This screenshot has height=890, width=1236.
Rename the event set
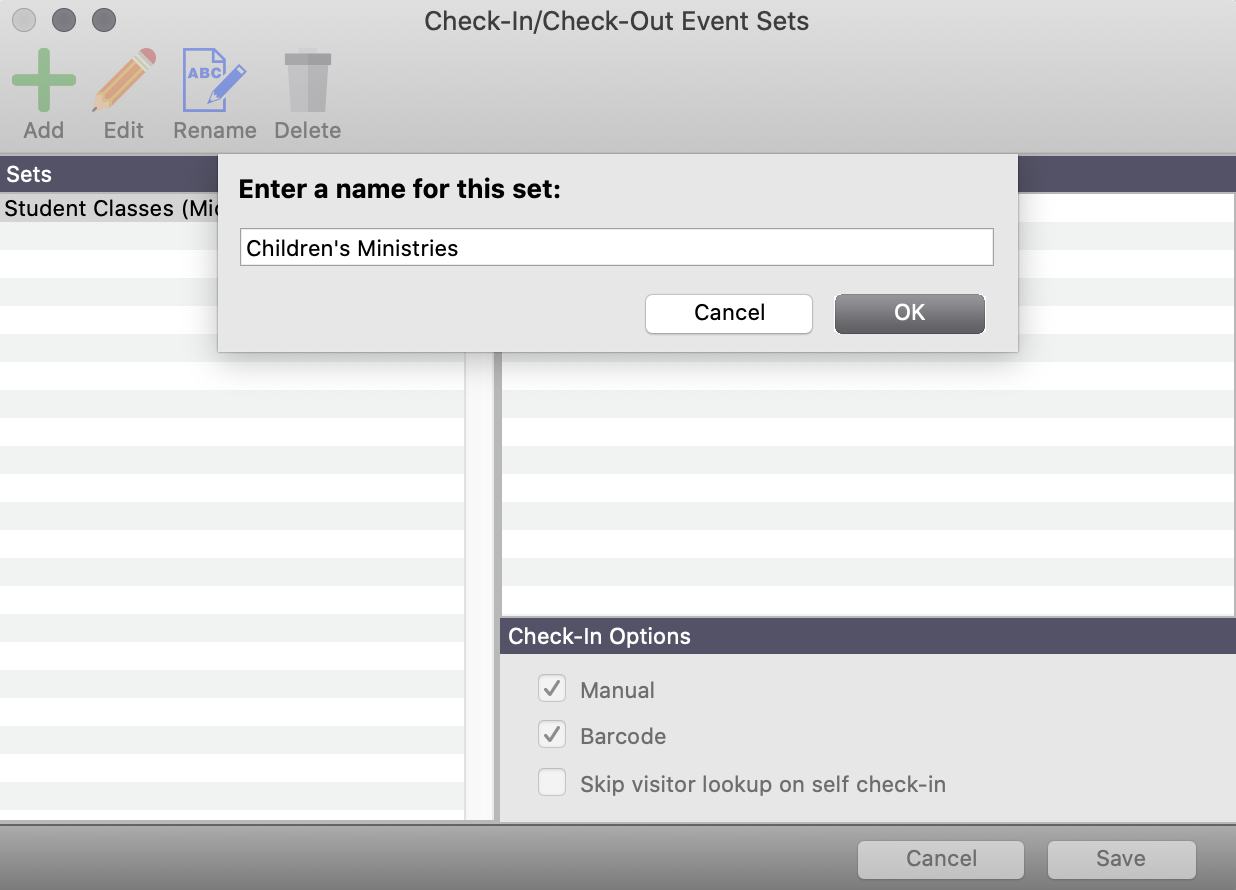pos(213,90)
